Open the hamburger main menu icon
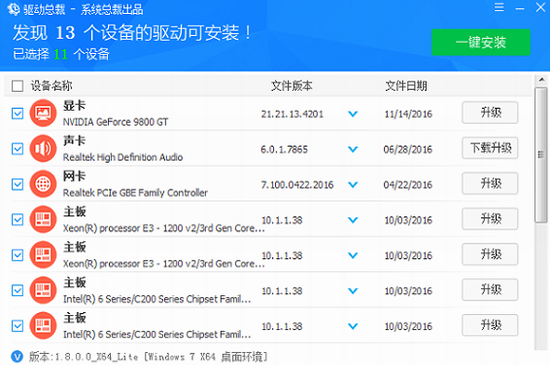The height and width of the screenshot is (365, 550). [x=499, y=7]
